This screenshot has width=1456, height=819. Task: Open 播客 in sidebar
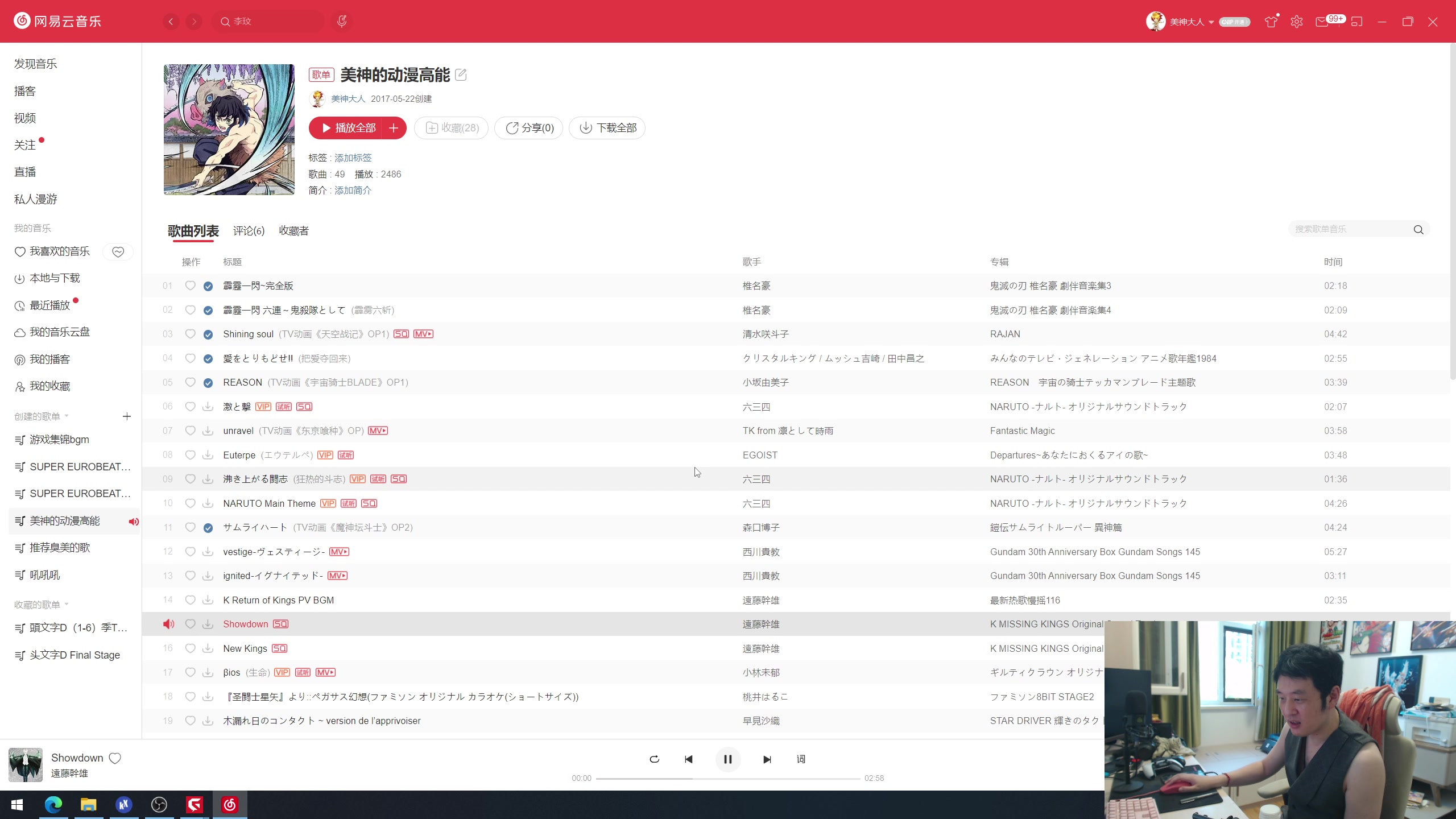[x=25, y=91]
